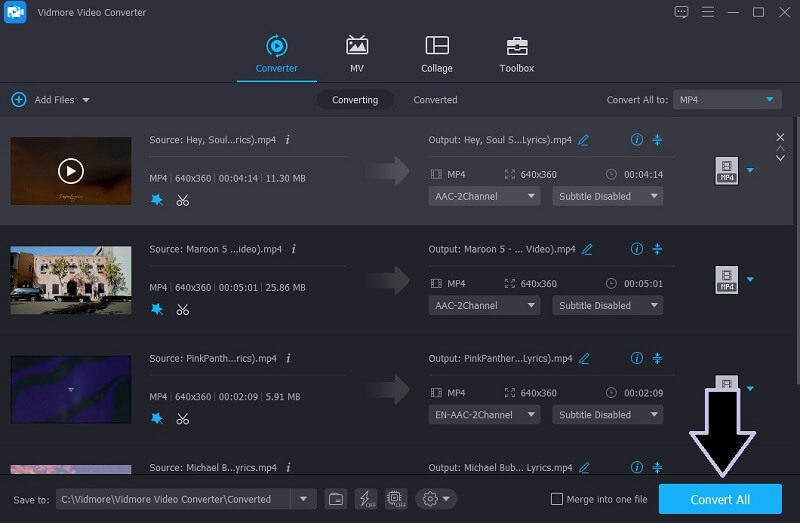Click the scissors cut icon for Hey, Soul video

pyautogui.click(x=182, y=200)
